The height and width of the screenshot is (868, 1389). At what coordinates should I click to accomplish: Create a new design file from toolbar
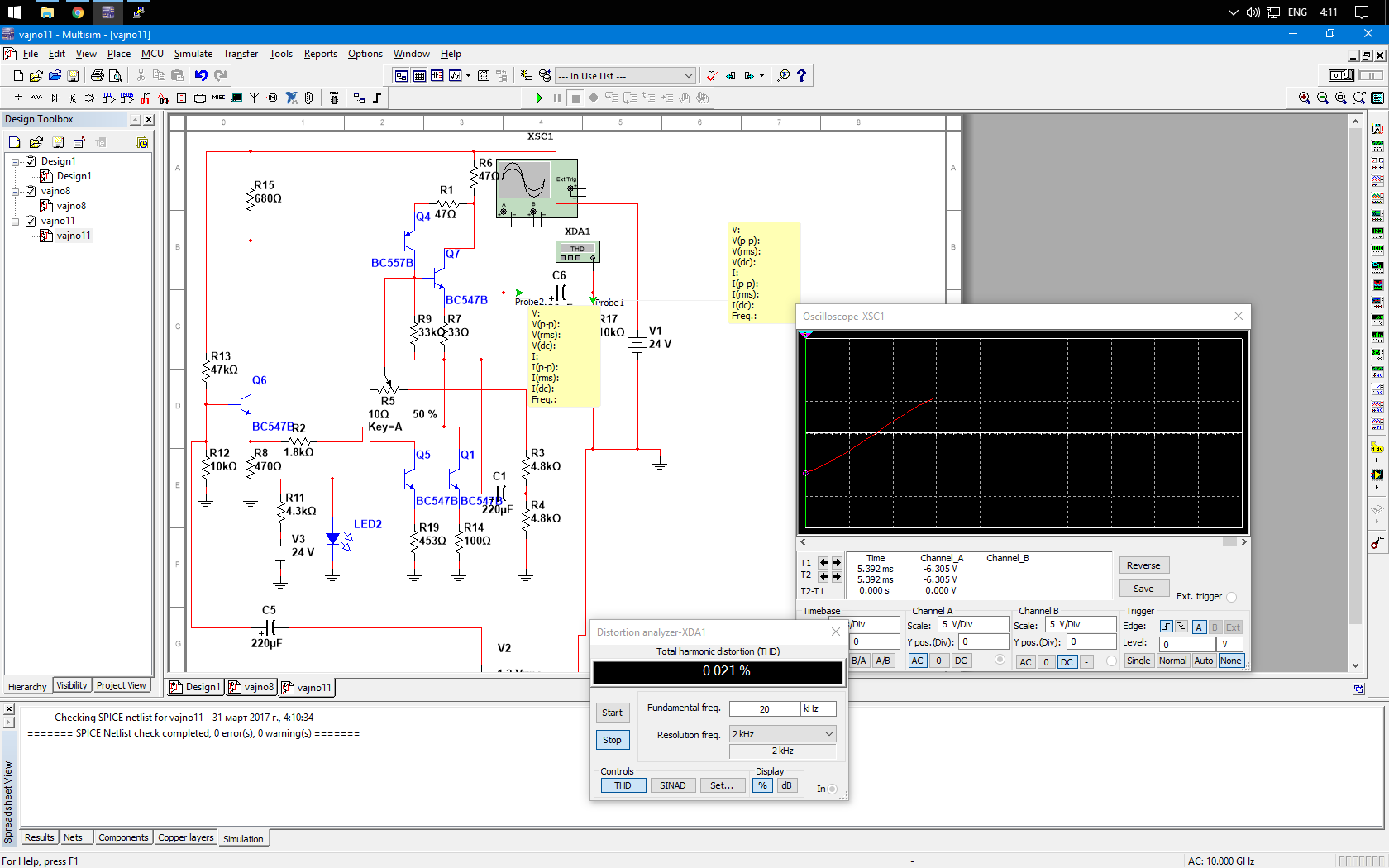coord(18,76)
